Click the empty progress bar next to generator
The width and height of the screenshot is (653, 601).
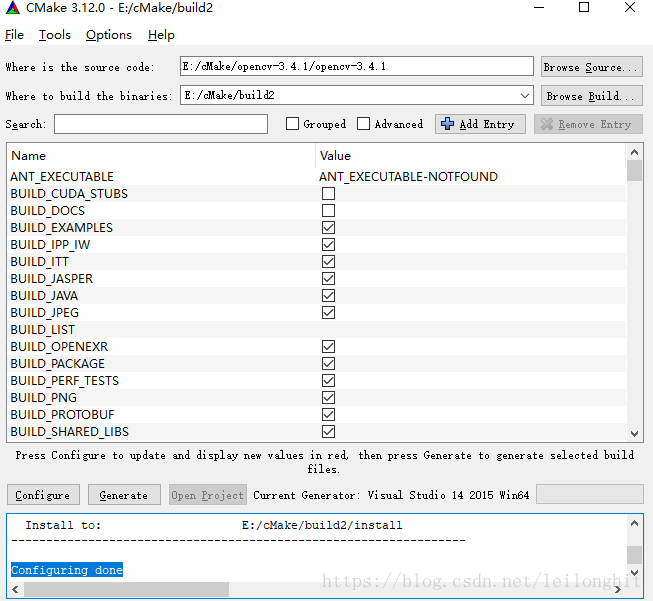tap(589, 494)
